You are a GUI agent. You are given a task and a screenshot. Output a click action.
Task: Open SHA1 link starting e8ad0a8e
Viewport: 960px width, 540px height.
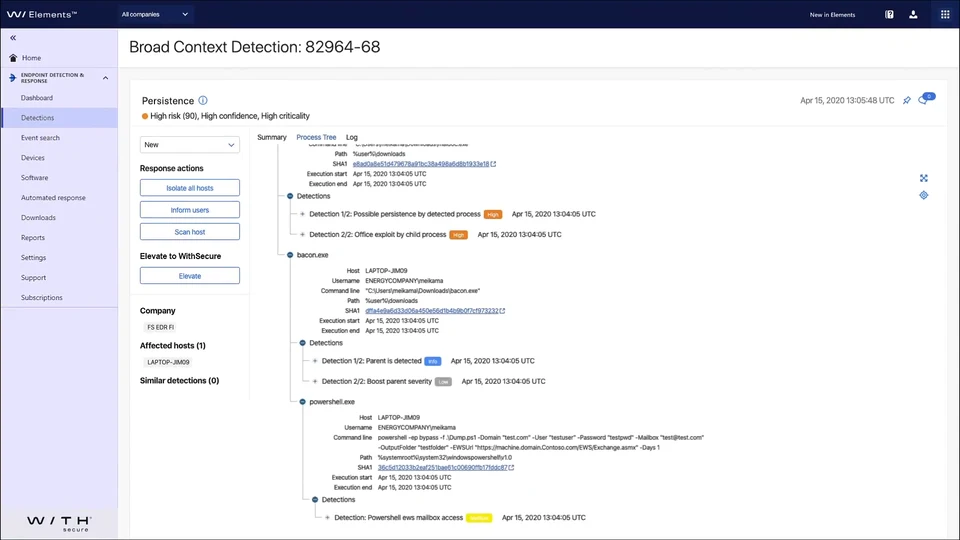(x=421, y=164)
